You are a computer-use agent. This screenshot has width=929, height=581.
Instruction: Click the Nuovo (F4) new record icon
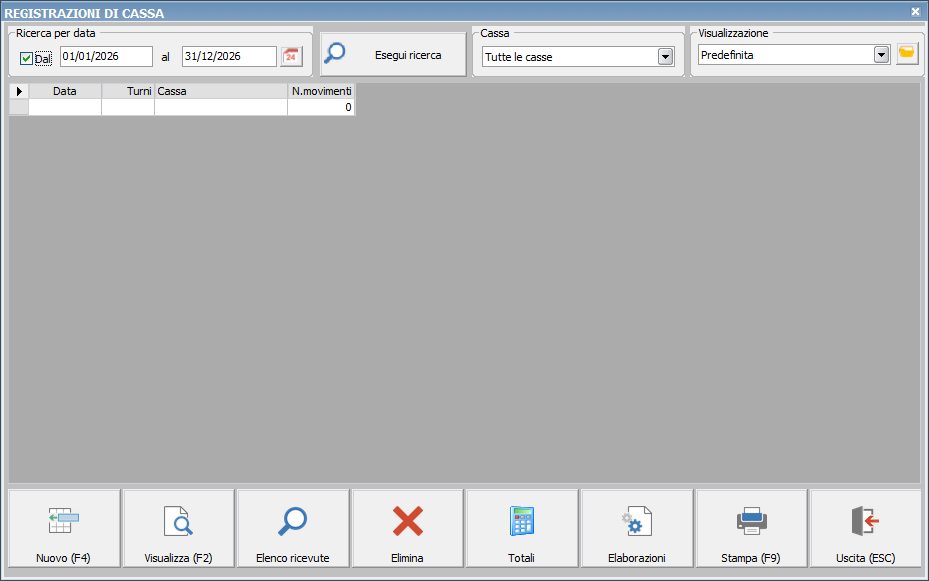tap(64, 521)
